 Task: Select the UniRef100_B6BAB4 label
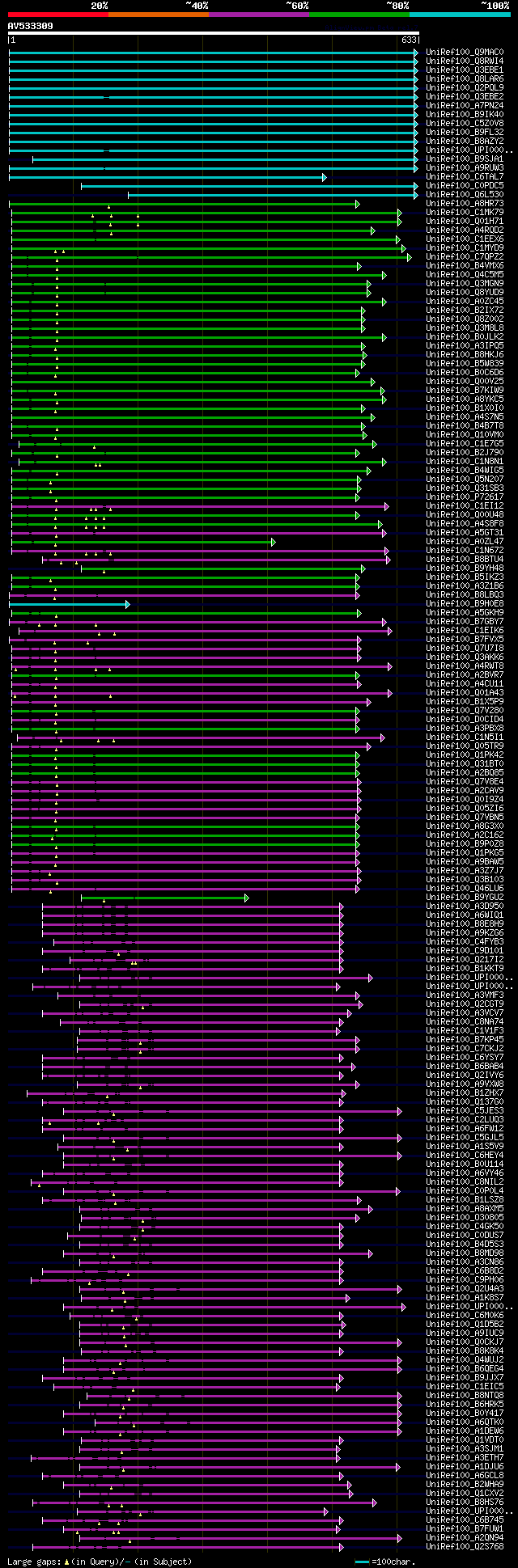[465, 1067]
